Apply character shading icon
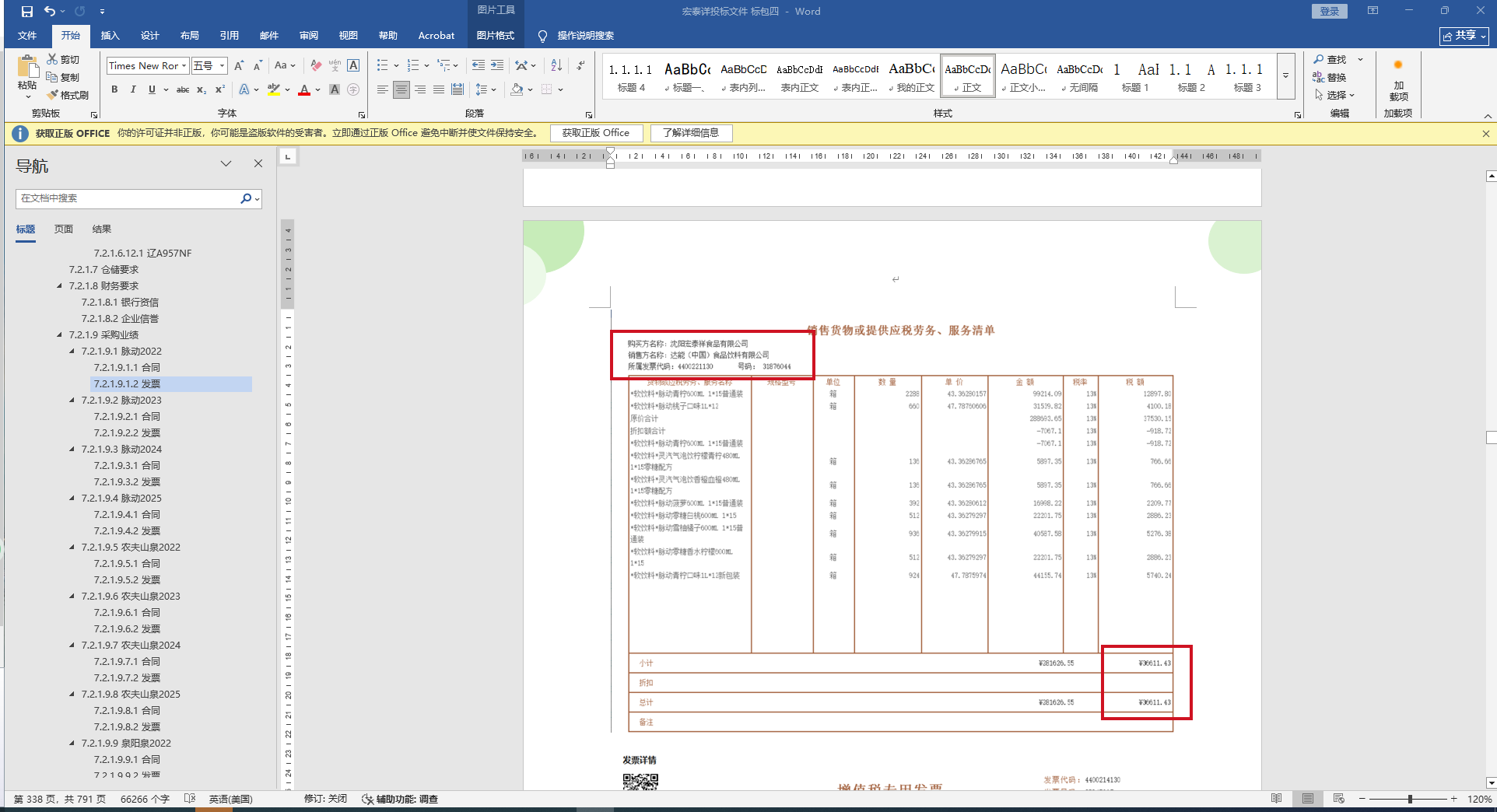This screenshot has width=1497, height=812. (x=335, y=89)
